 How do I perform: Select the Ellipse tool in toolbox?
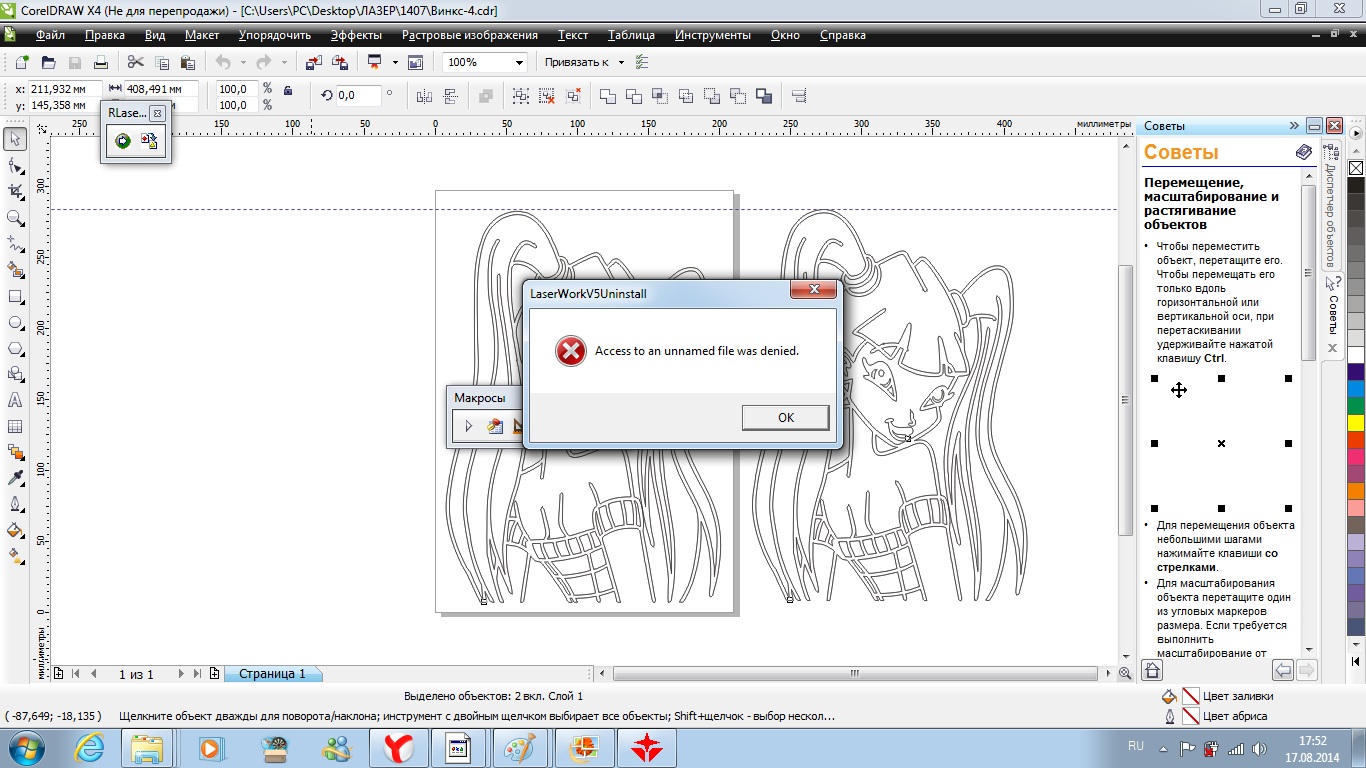[x=15, y=322]
